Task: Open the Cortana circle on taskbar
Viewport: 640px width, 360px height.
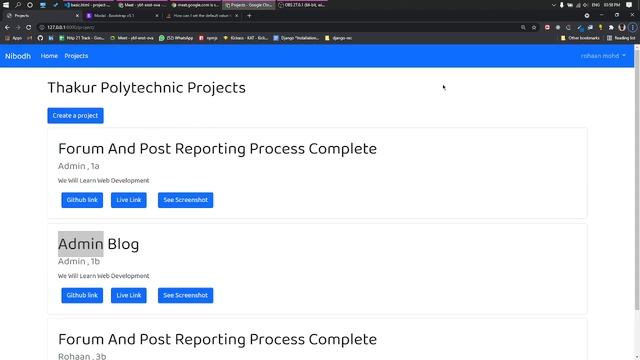Action: click(30, 5)
